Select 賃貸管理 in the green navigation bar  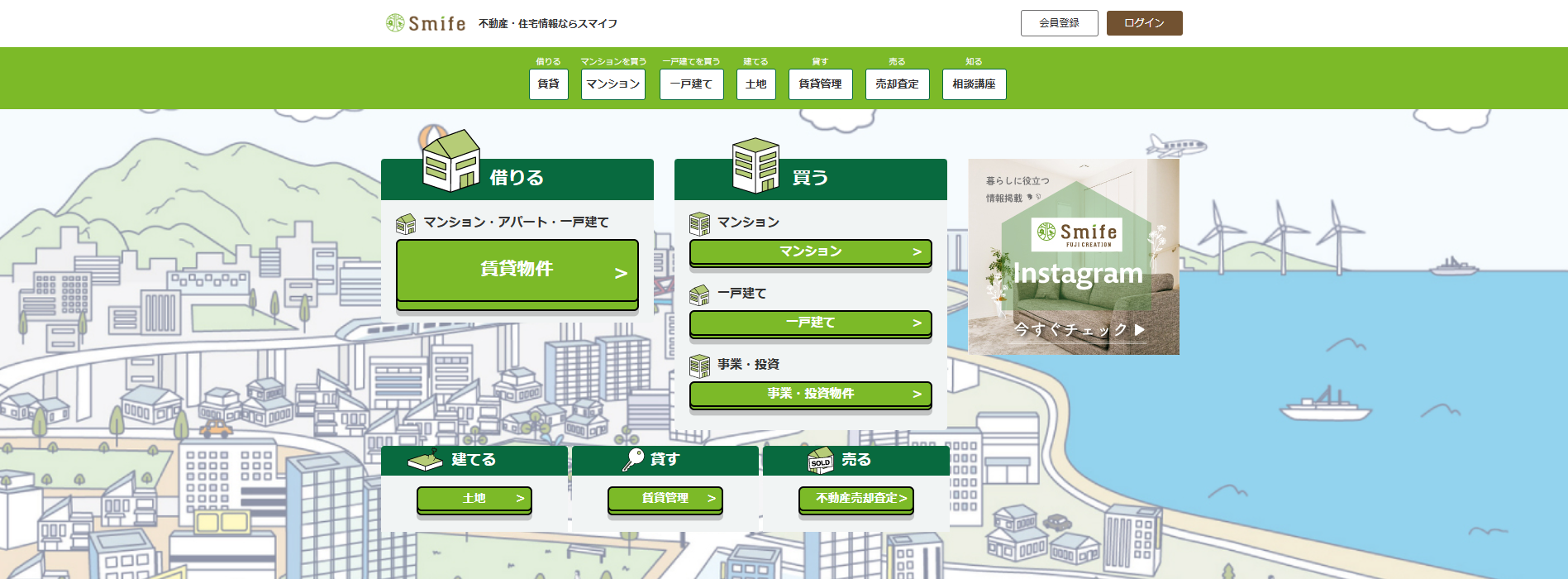(821, 84)
